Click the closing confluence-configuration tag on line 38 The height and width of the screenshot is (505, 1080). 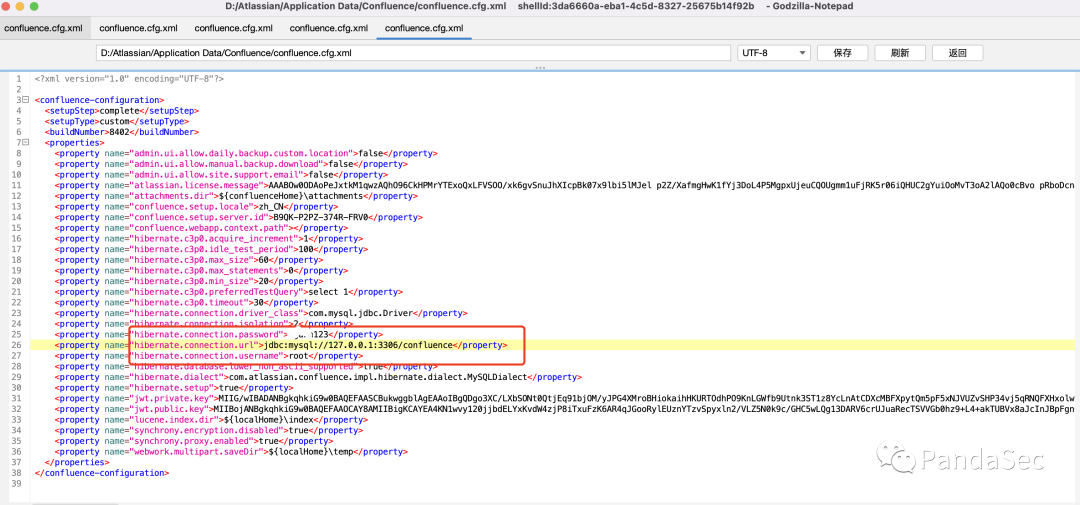coord(102,473)
